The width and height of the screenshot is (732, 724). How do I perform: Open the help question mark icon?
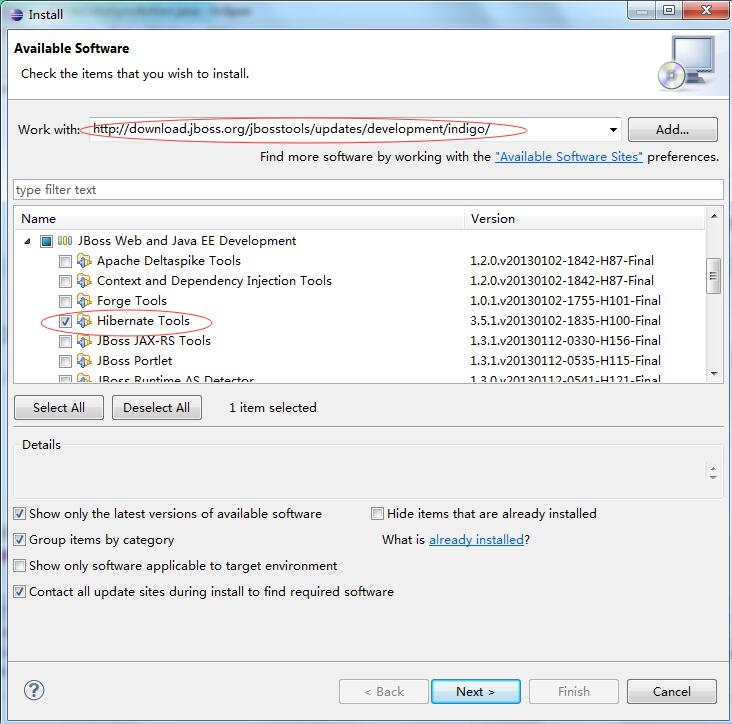pyautogui.click(x=34, y=690)
